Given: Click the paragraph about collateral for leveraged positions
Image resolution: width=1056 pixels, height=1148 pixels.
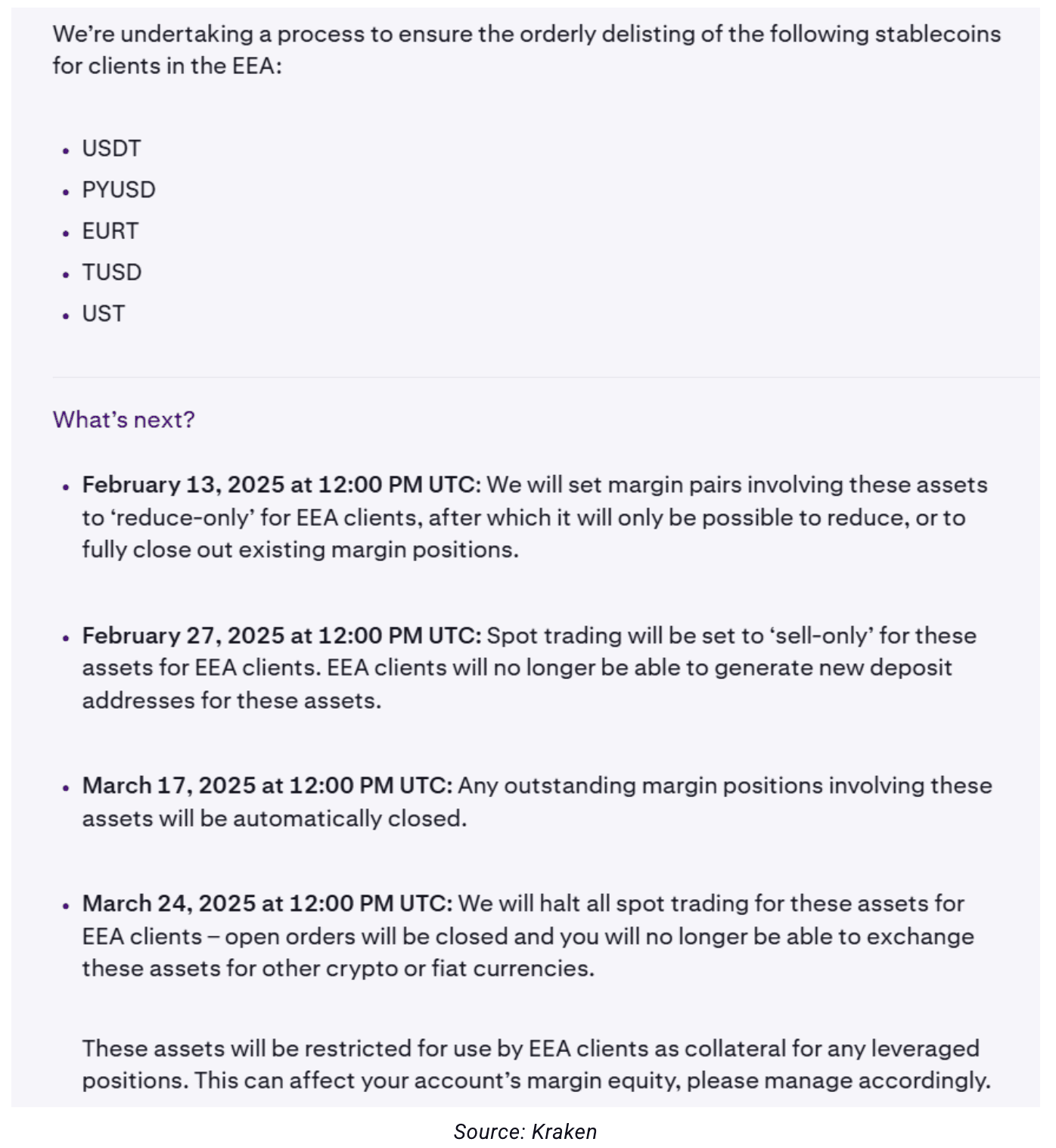Looking at the screenshot, I should (530, 1049).
